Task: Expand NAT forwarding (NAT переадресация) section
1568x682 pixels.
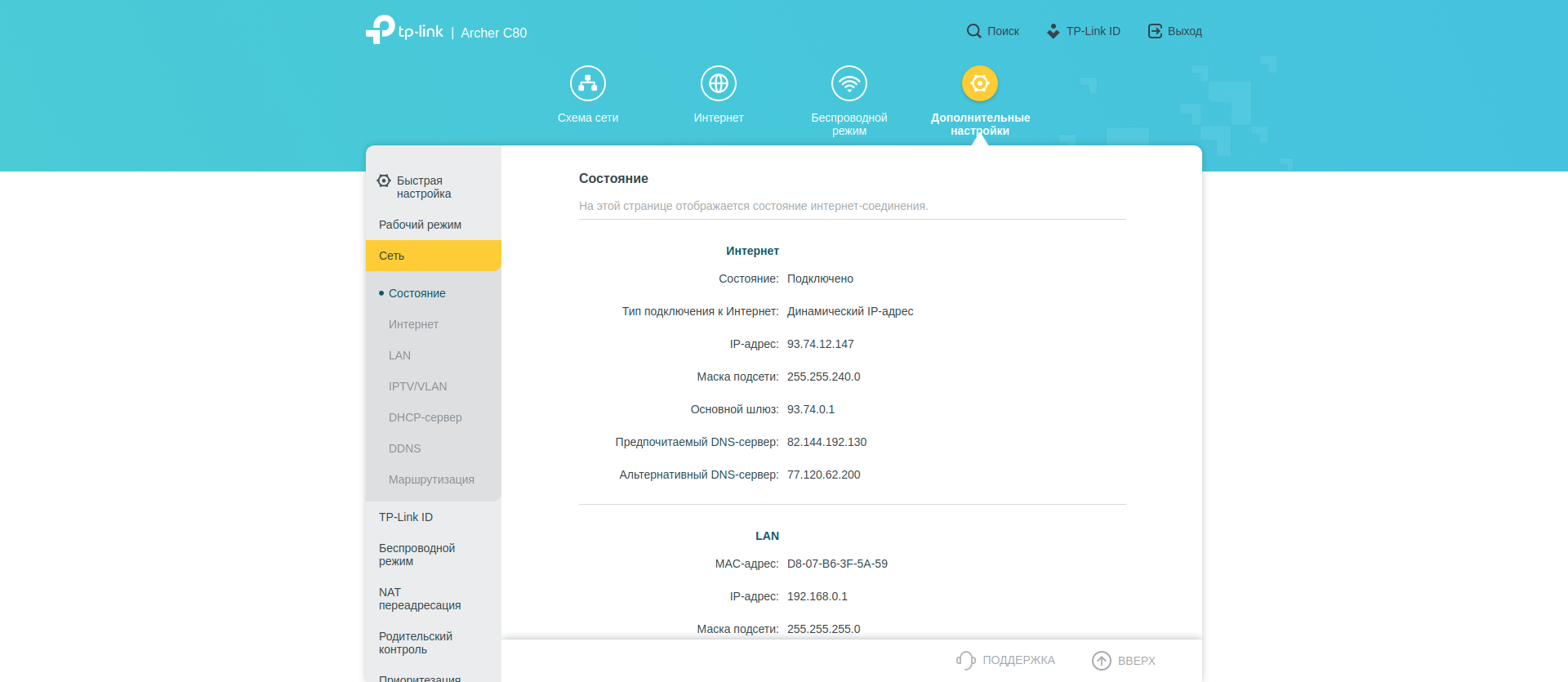Action: point(420,599)
